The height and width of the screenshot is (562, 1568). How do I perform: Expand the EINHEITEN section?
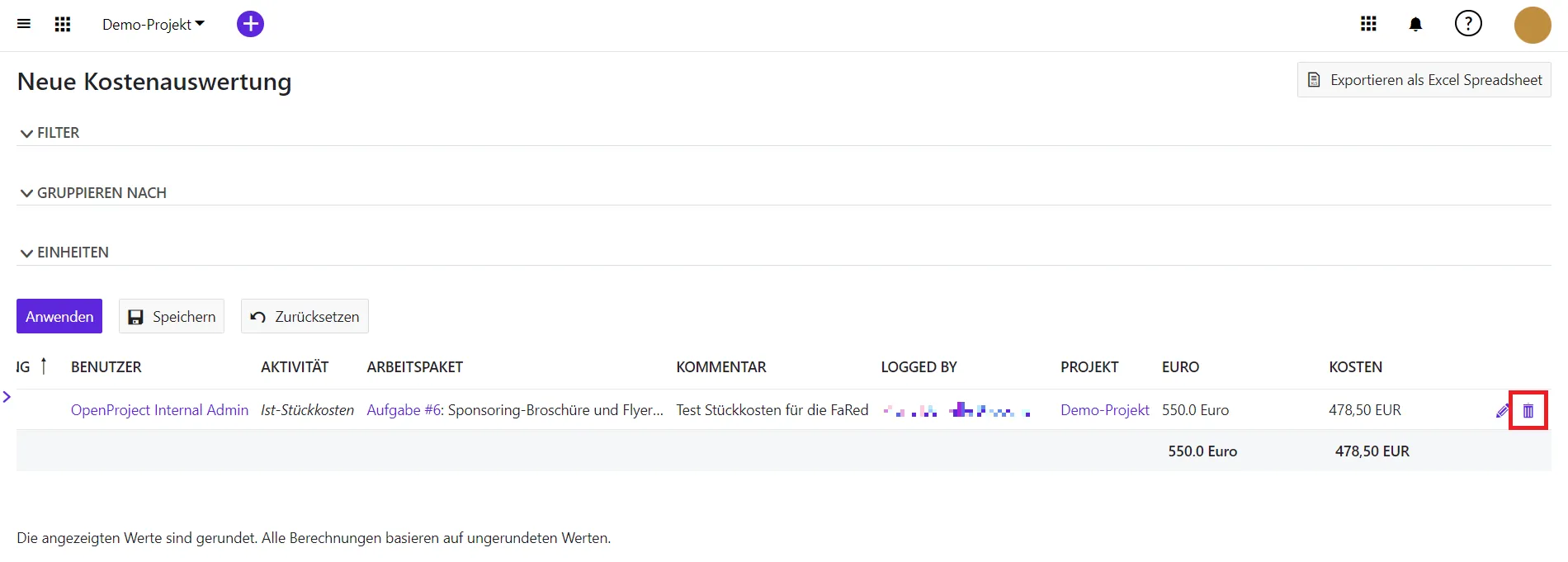(64, 253)
